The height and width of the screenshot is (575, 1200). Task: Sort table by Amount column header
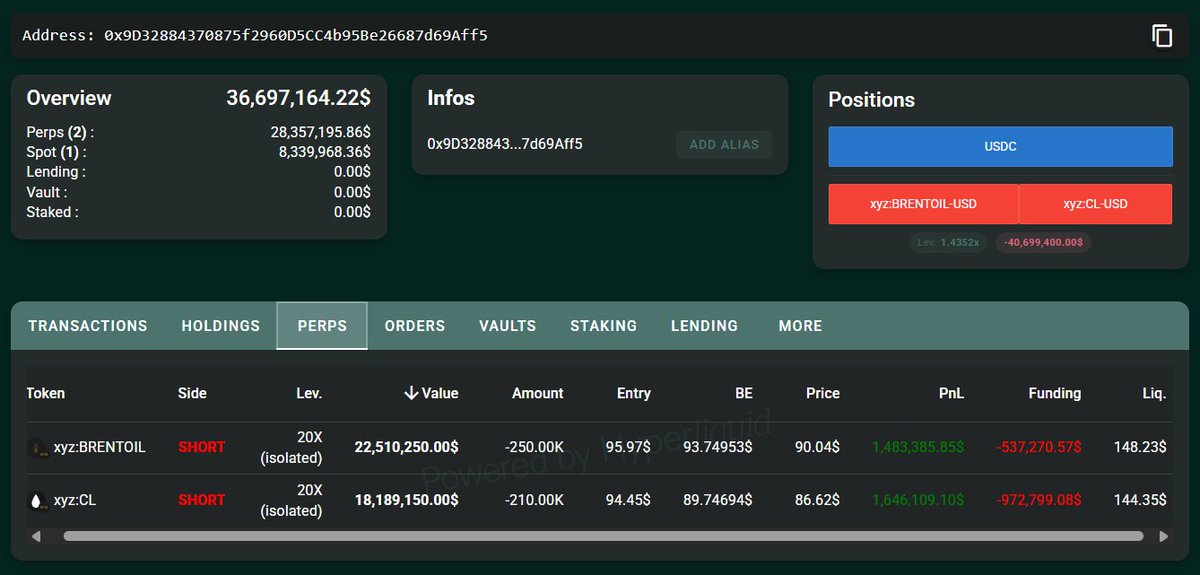point(538,393)
